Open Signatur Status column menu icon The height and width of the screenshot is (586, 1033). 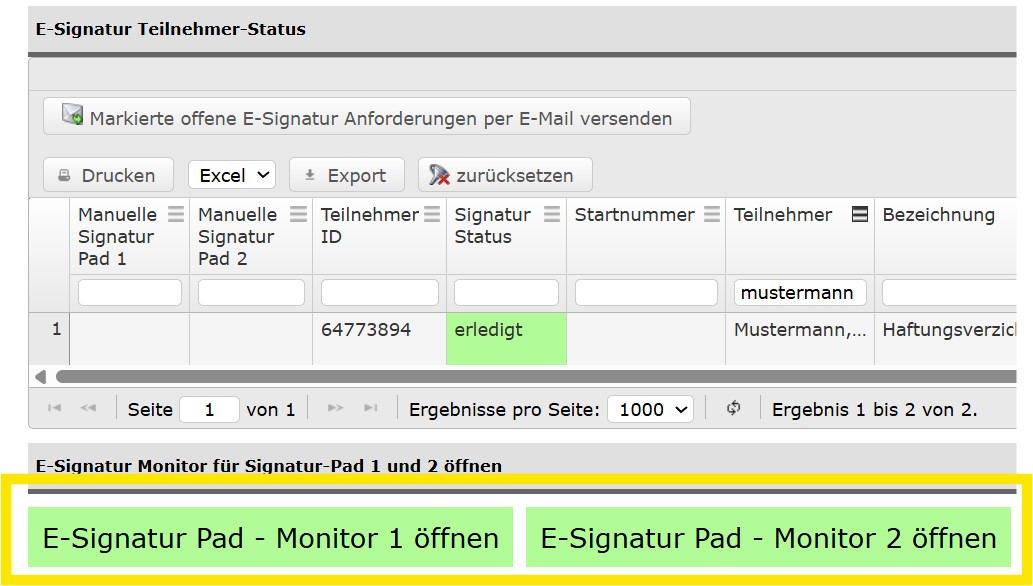552,214
